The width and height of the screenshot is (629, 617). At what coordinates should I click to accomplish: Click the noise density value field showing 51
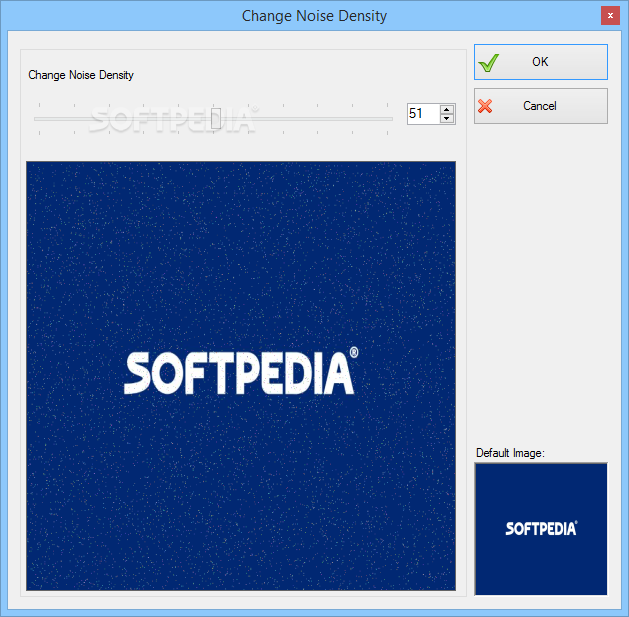[424, 114]
